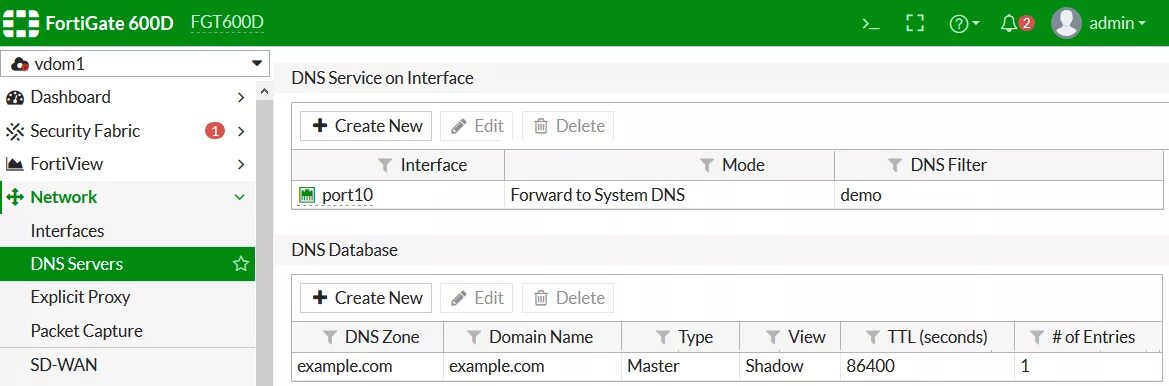This screenshot has width=1169, height=386.
Task: Favorite DNS Servers with the star icon
Action: click(x=241, y=264)
